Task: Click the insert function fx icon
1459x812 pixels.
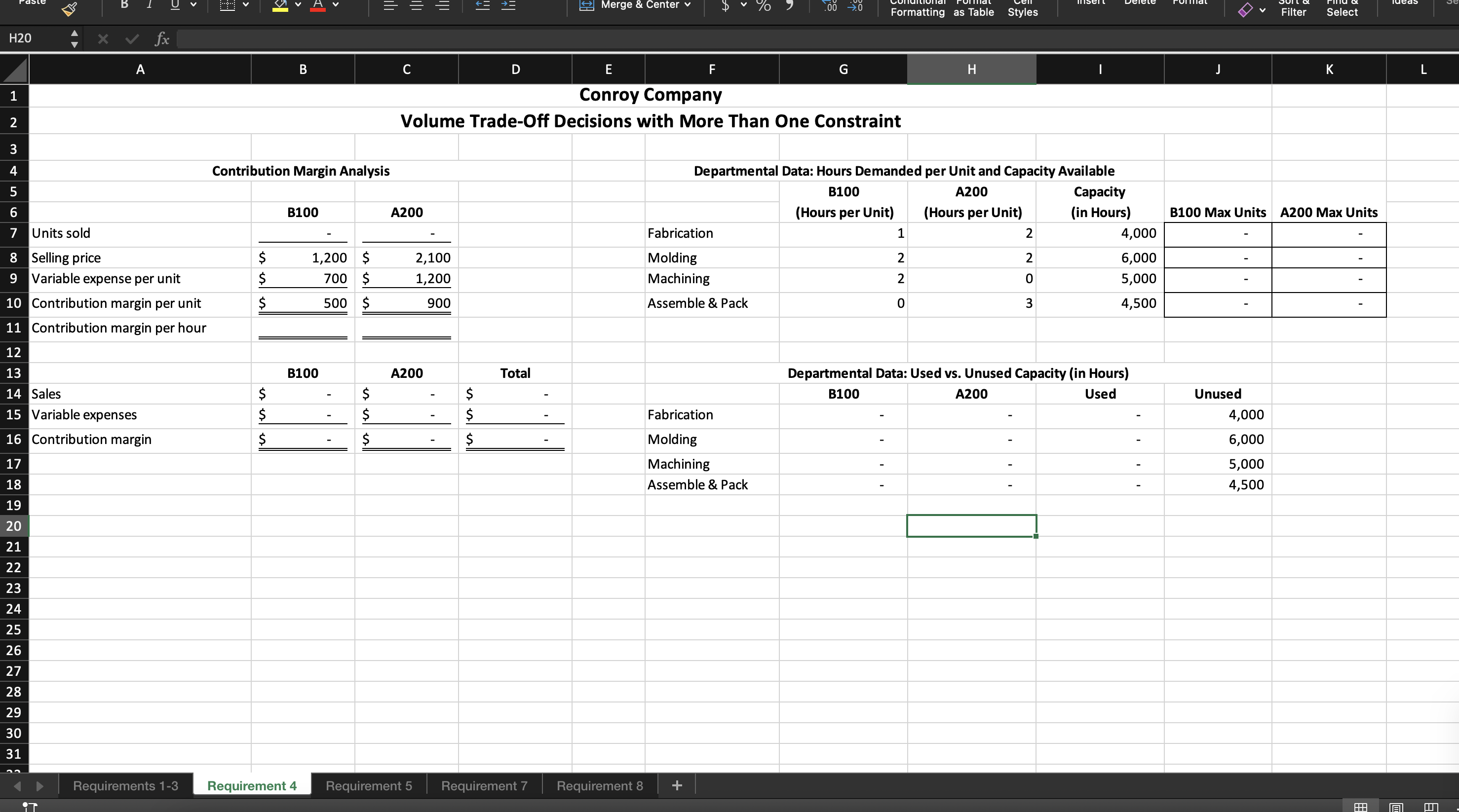Action: [x=162, y=38]
